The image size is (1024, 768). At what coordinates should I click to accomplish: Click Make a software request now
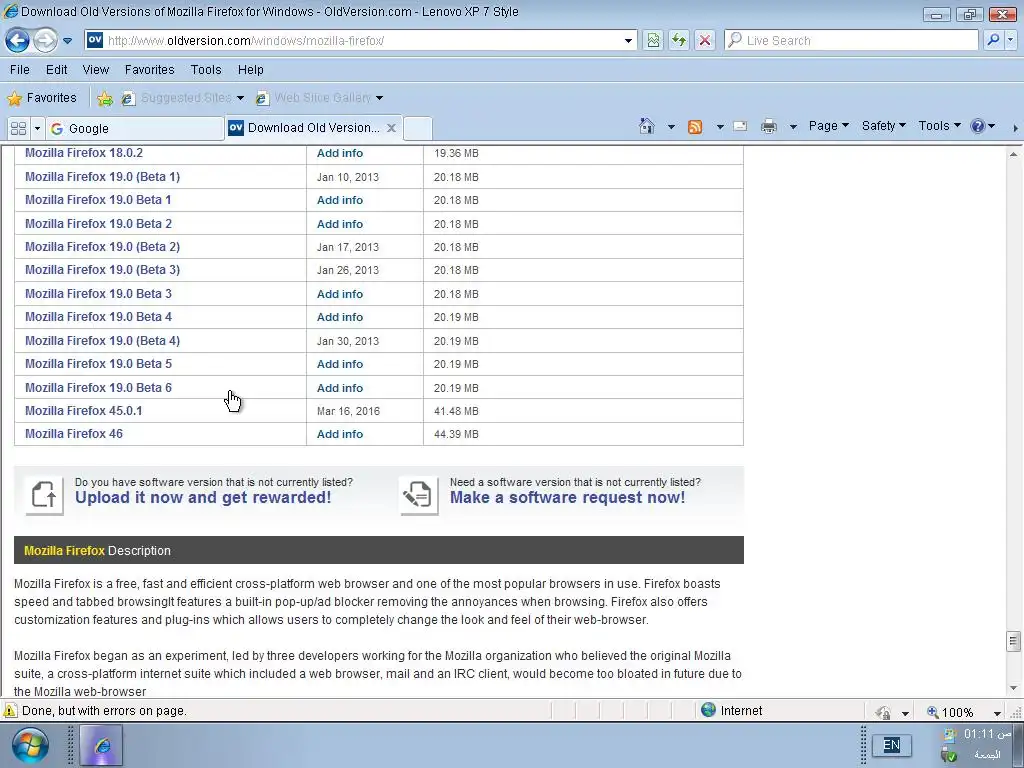point(568,498)
